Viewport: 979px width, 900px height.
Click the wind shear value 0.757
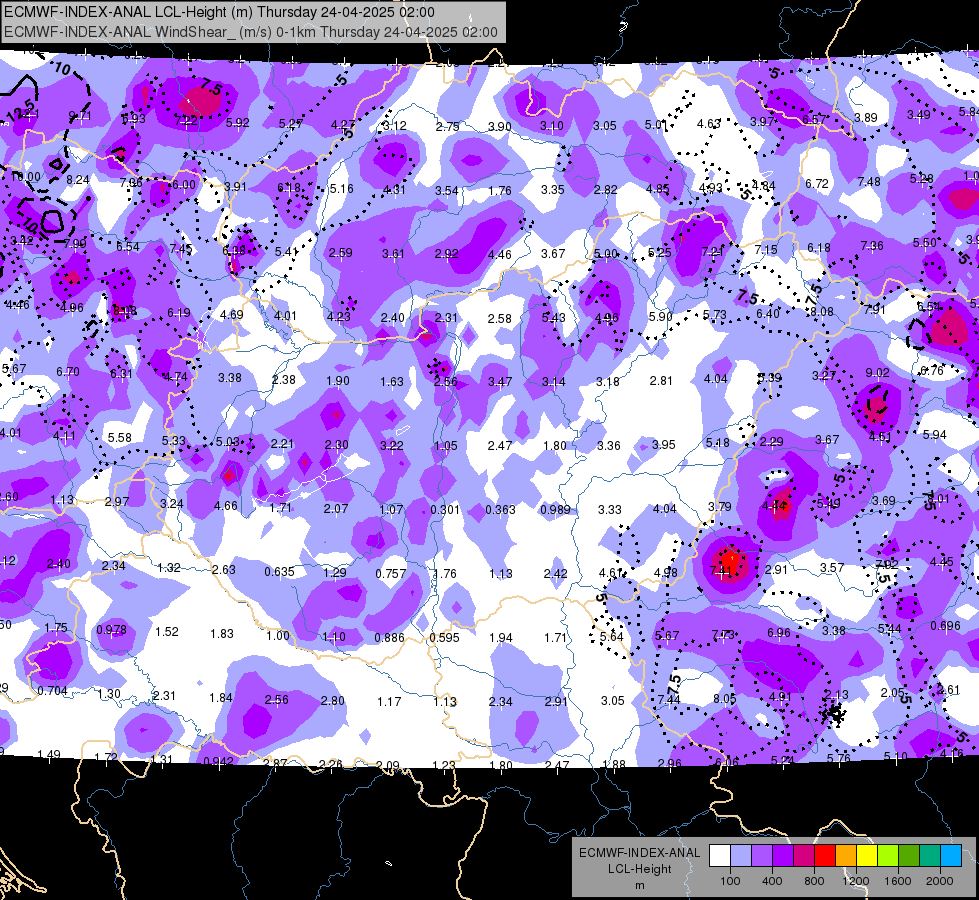pos(391,573)
